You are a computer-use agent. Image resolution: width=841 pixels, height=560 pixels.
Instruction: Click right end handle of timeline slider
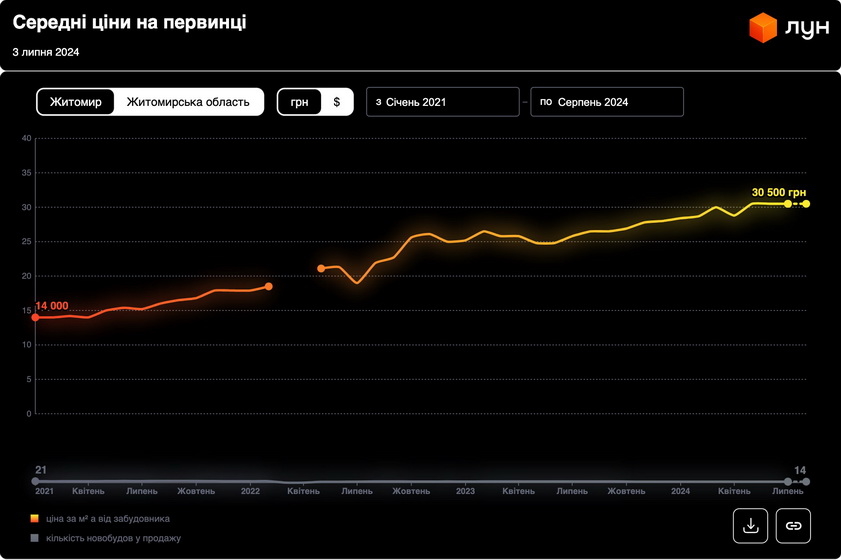[x=806, y=482]
